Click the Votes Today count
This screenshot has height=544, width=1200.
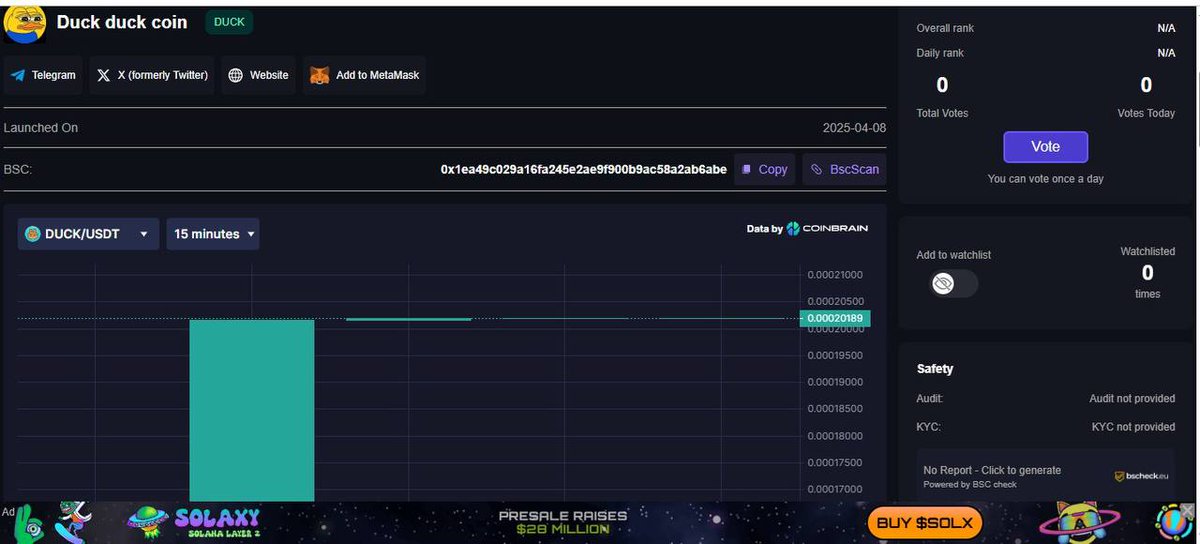click(1146, 86)
